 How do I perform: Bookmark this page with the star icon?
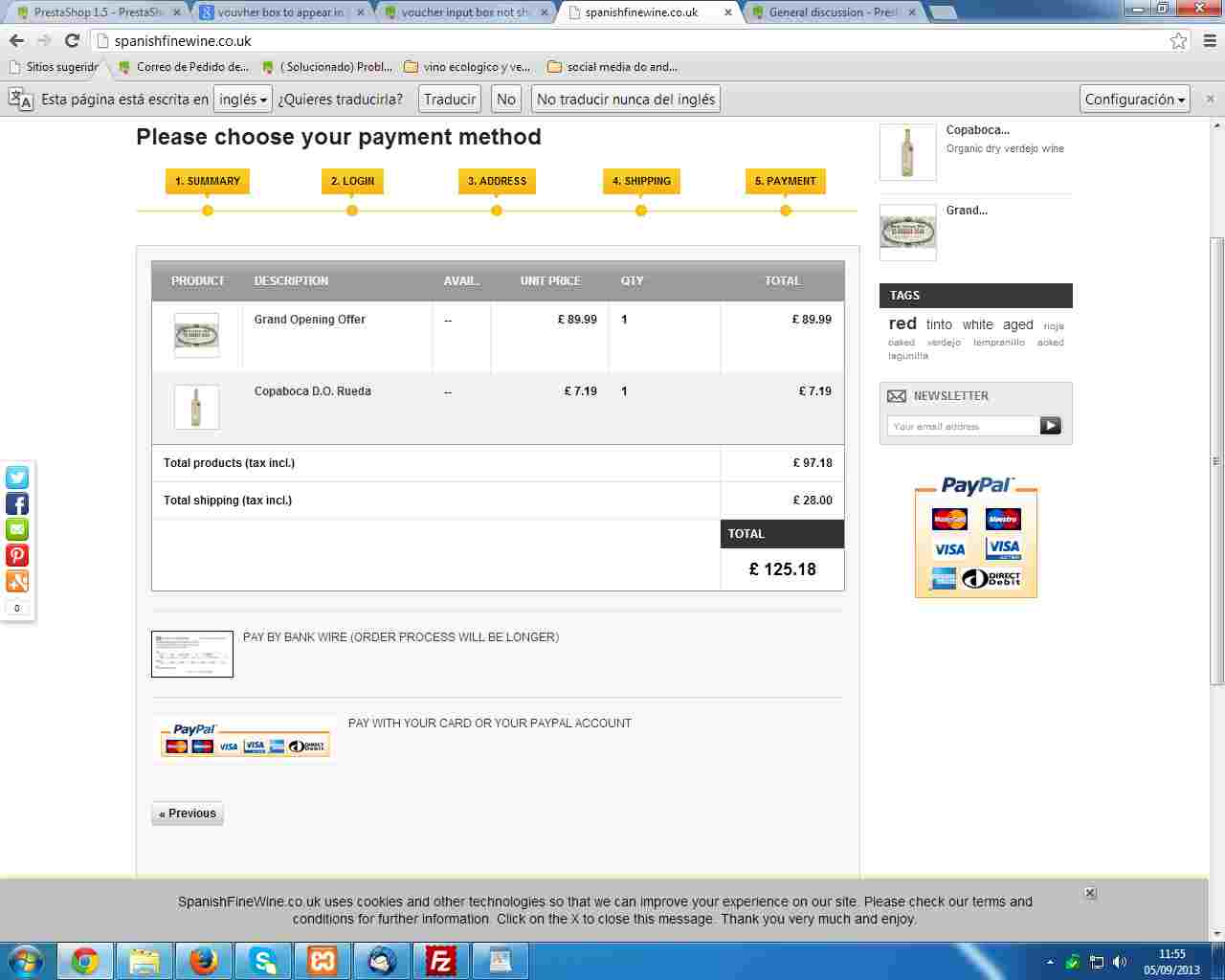(1178, 40)
